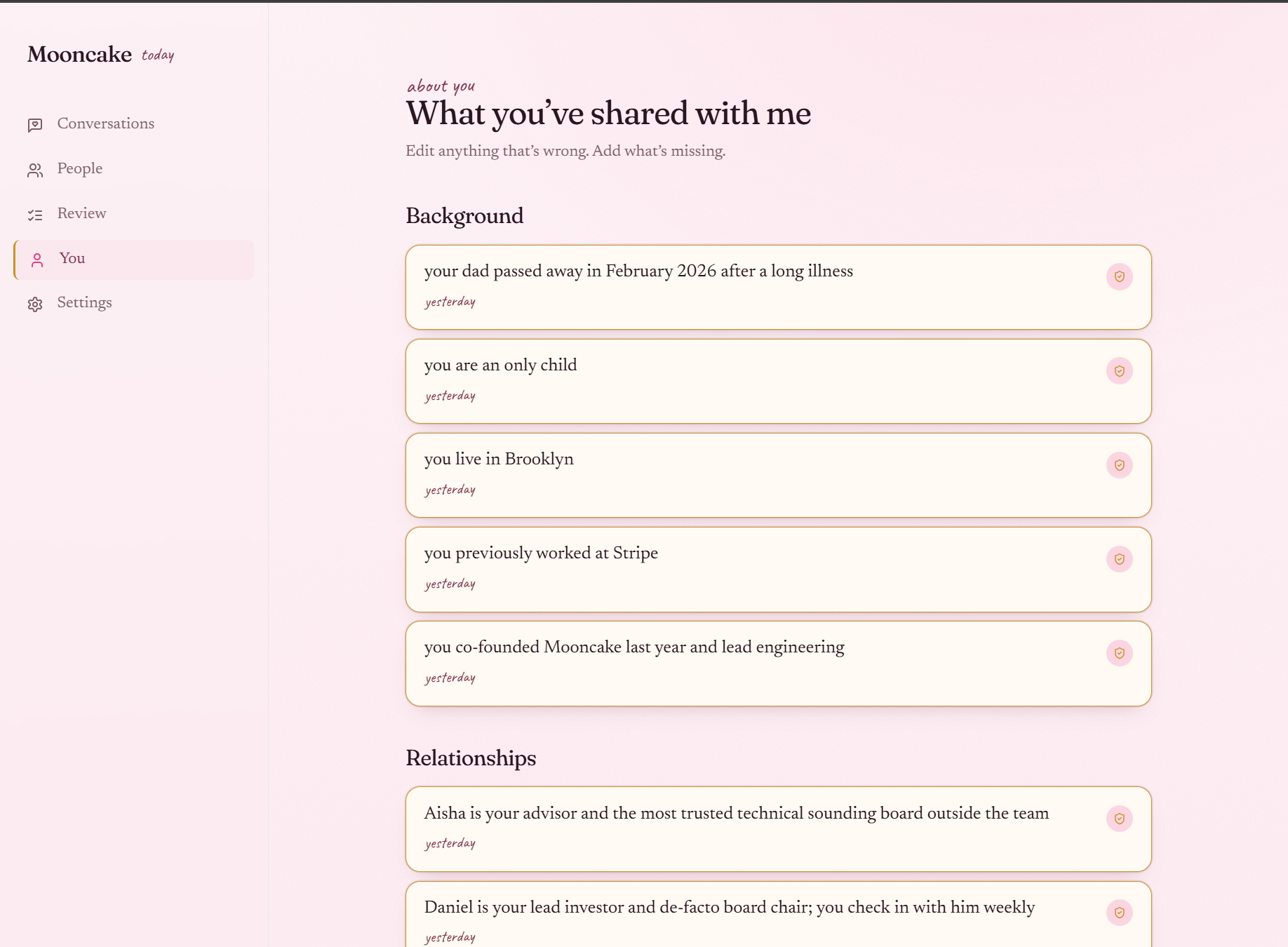Navigate to the Conversations section
Image resolution: width=1288 pixels, height=947 pixels.
coord(105,123)
